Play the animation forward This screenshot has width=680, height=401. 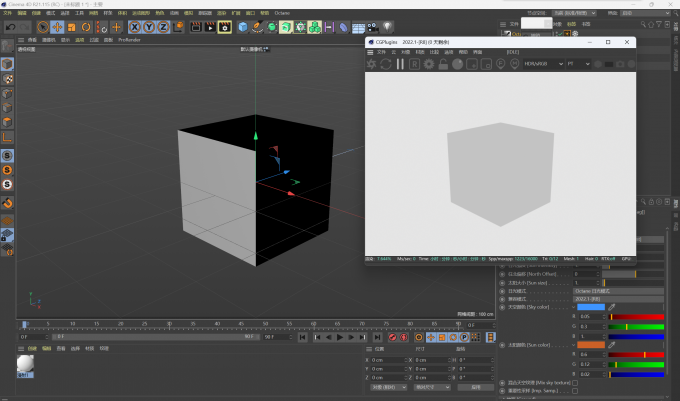pos(340,337)
